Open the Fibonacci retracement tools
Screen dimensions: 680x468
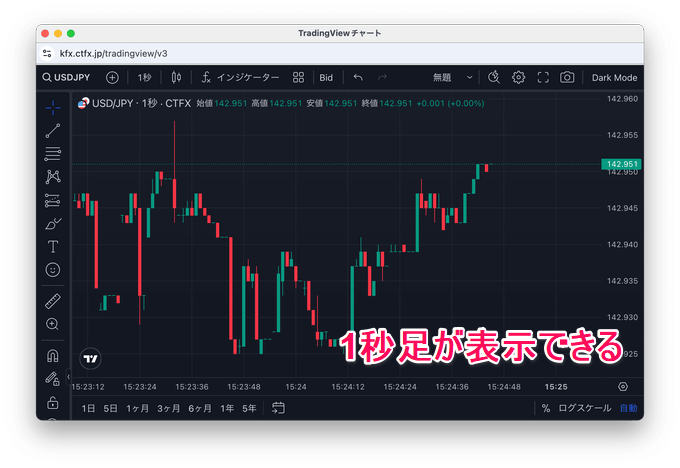53,154
